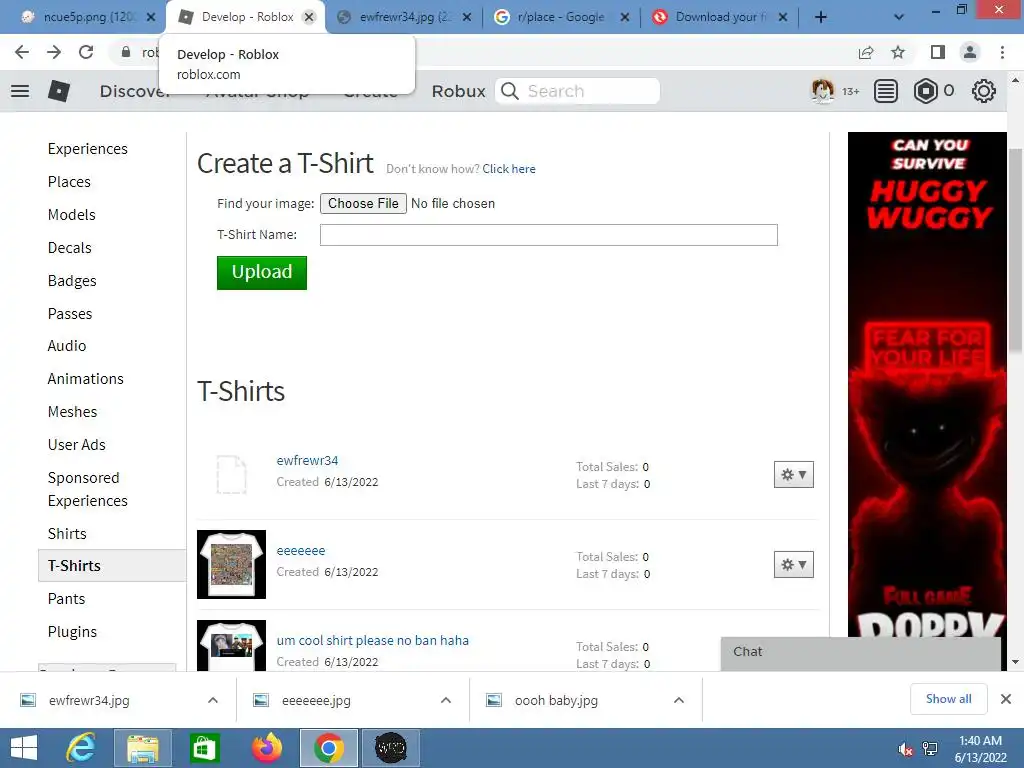Reload the page with refresh icon

click(x=86, y=52)
